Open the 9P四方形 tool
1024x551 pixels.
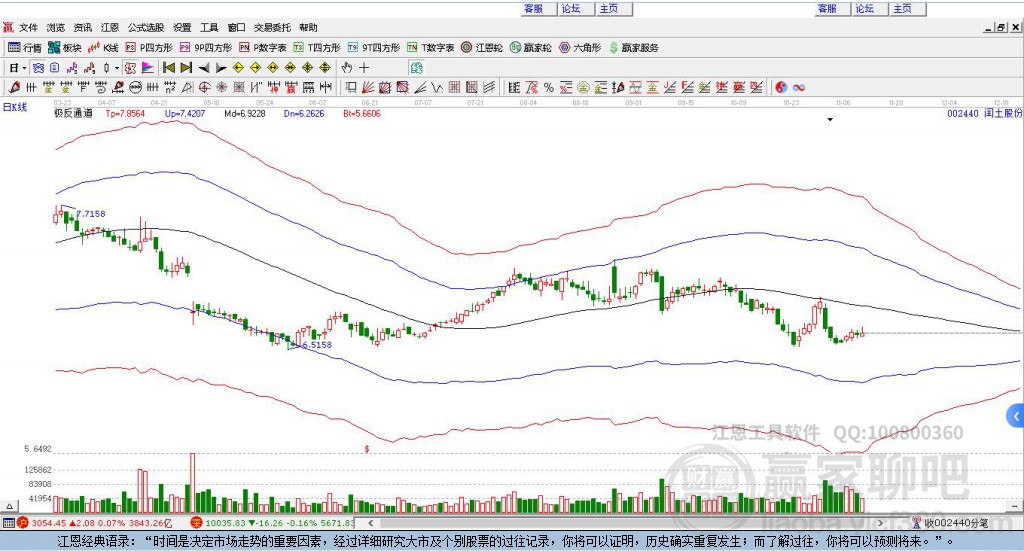click(x=206, y=48)
